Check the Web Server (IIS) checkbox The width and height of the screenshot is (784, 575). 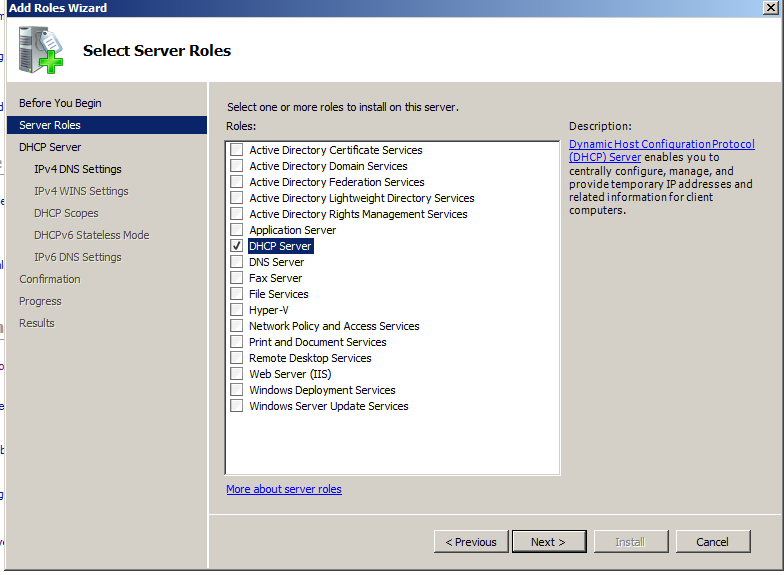[236, 374]
